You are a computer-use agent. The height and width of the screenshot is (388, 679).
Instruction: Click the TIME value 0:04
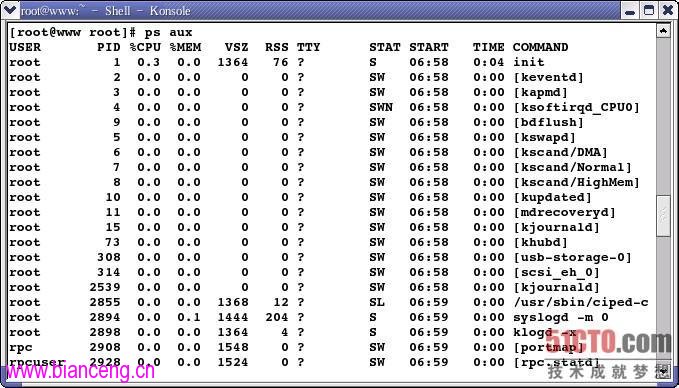pyautogui.click(x=488, y=62)
